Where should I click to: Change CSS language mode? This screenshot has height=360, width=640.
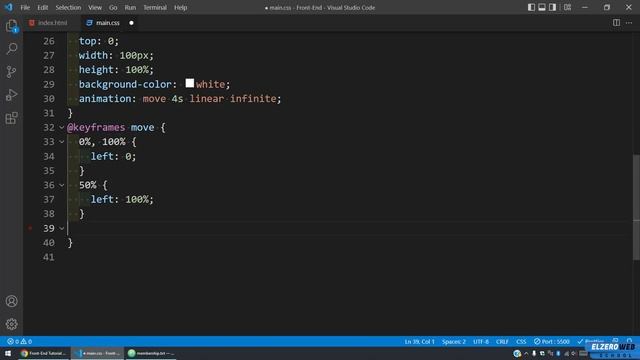pyautogui.click(x=521, y=341)
